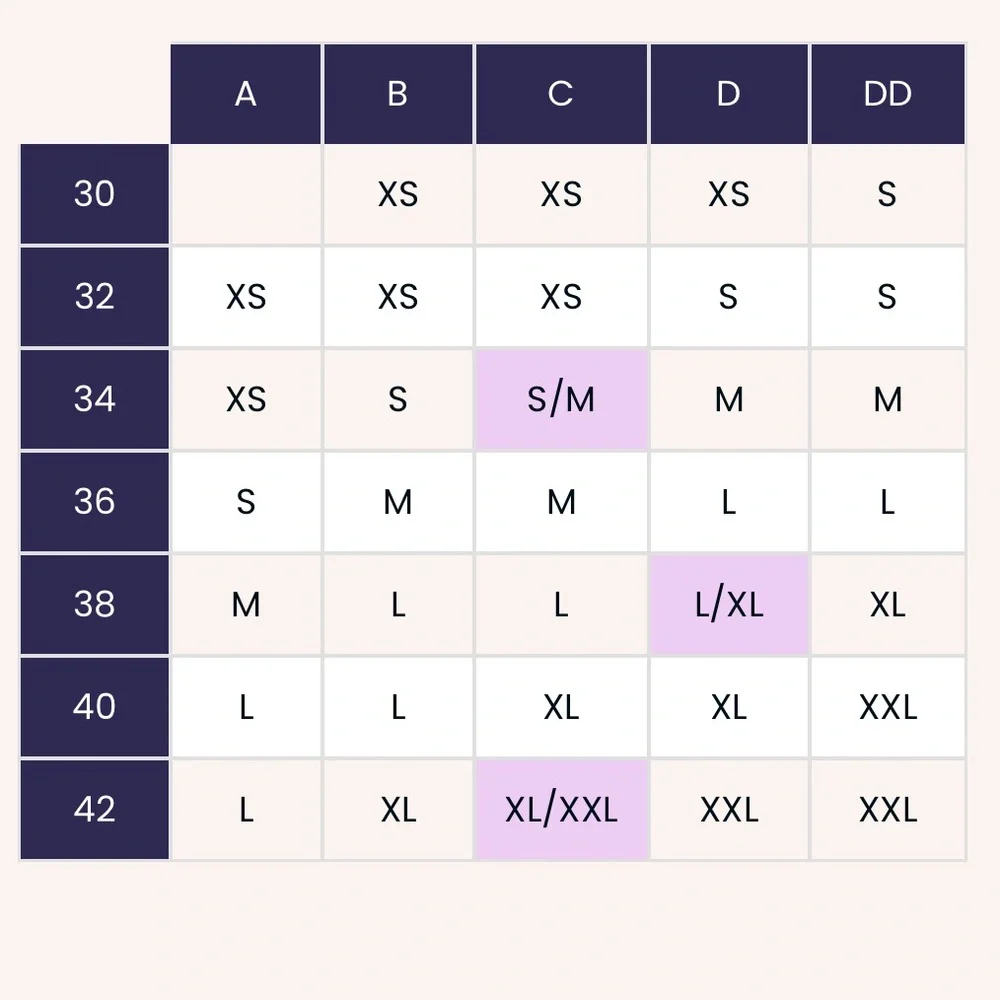1000x1000 pixels.
Task: Select the highlighted L/XL cell
Action: [x=728, y=605]
